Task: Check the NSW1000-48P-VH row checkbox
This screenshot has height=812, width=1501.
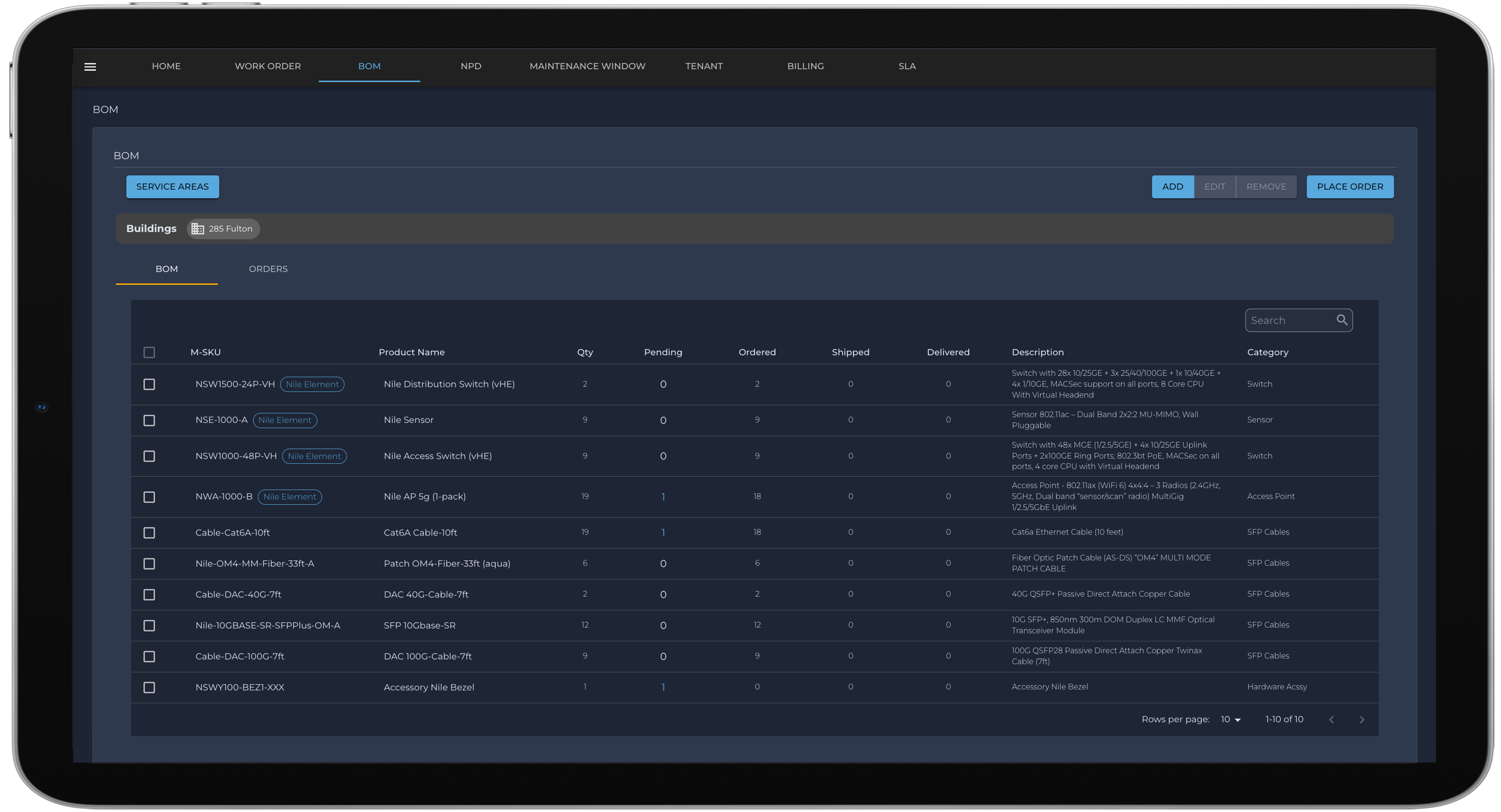Action: click(x=149, y=455)
